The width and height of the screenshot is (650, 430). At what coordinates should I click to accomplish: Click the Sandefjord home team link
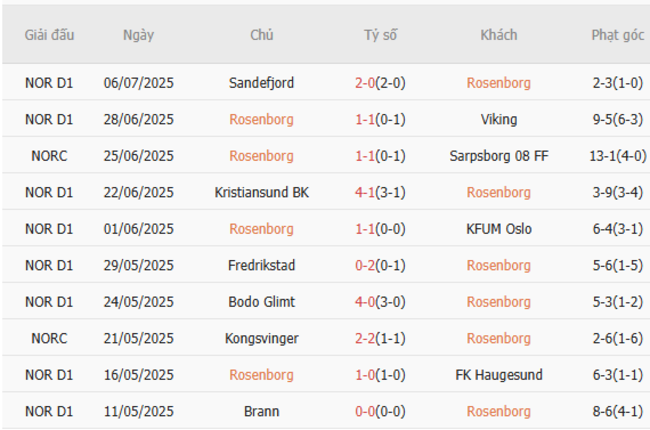[261, 83]
